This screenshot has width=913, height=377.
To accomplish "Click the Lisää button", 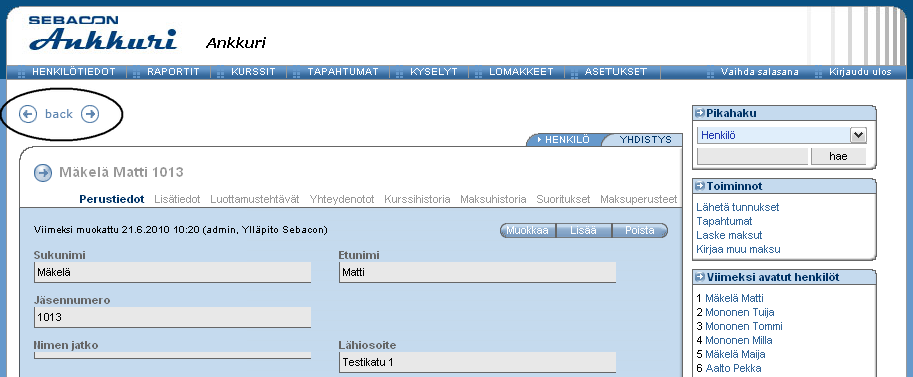I will tap(583, 230).
